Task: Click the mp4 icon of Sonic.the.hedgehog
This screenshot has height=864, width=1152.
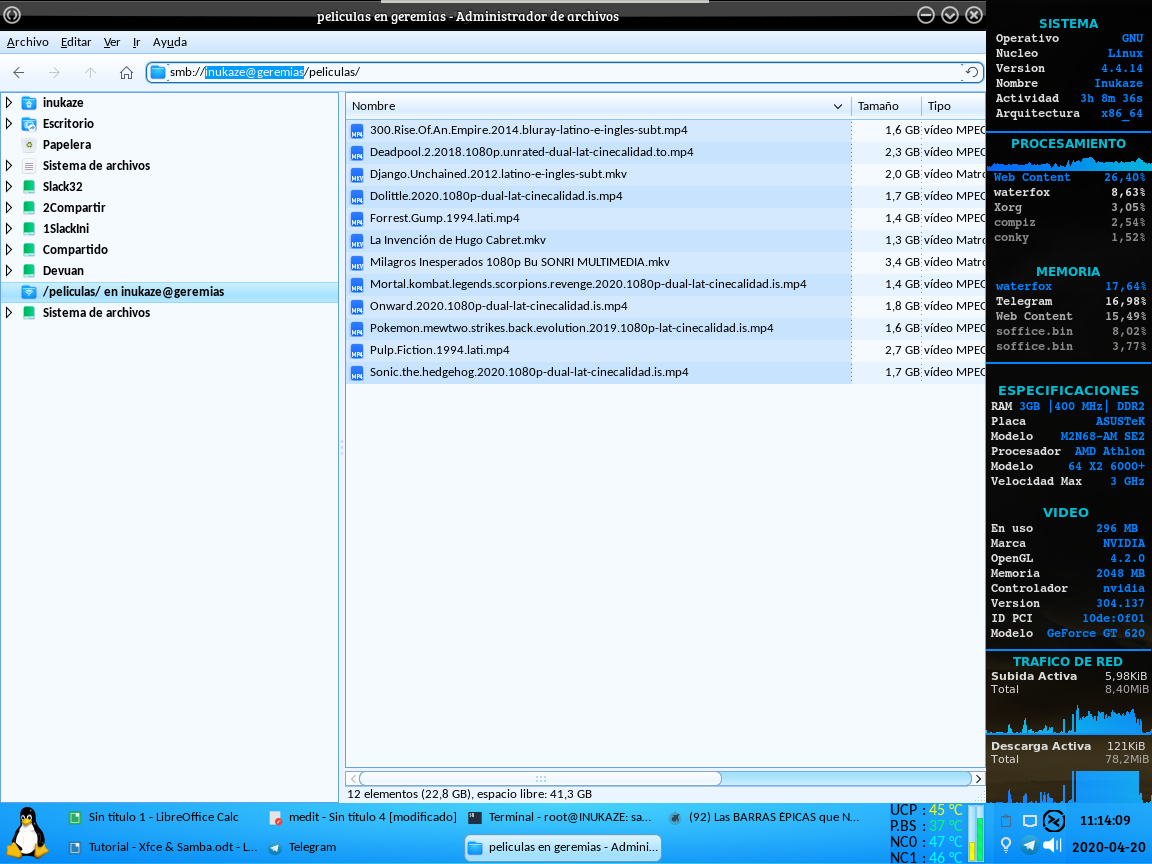Action: point(357,373)
